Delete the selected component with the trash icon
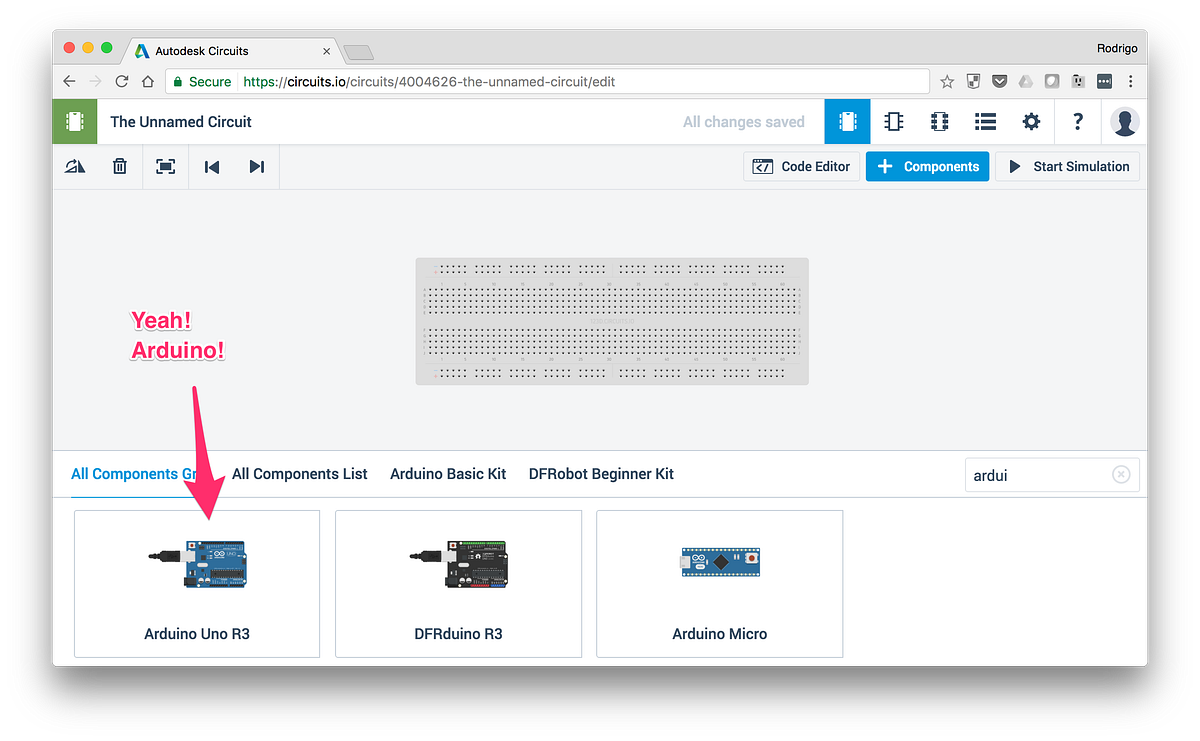This screenshot has width=1200, height=741. [x=119, y=166]
